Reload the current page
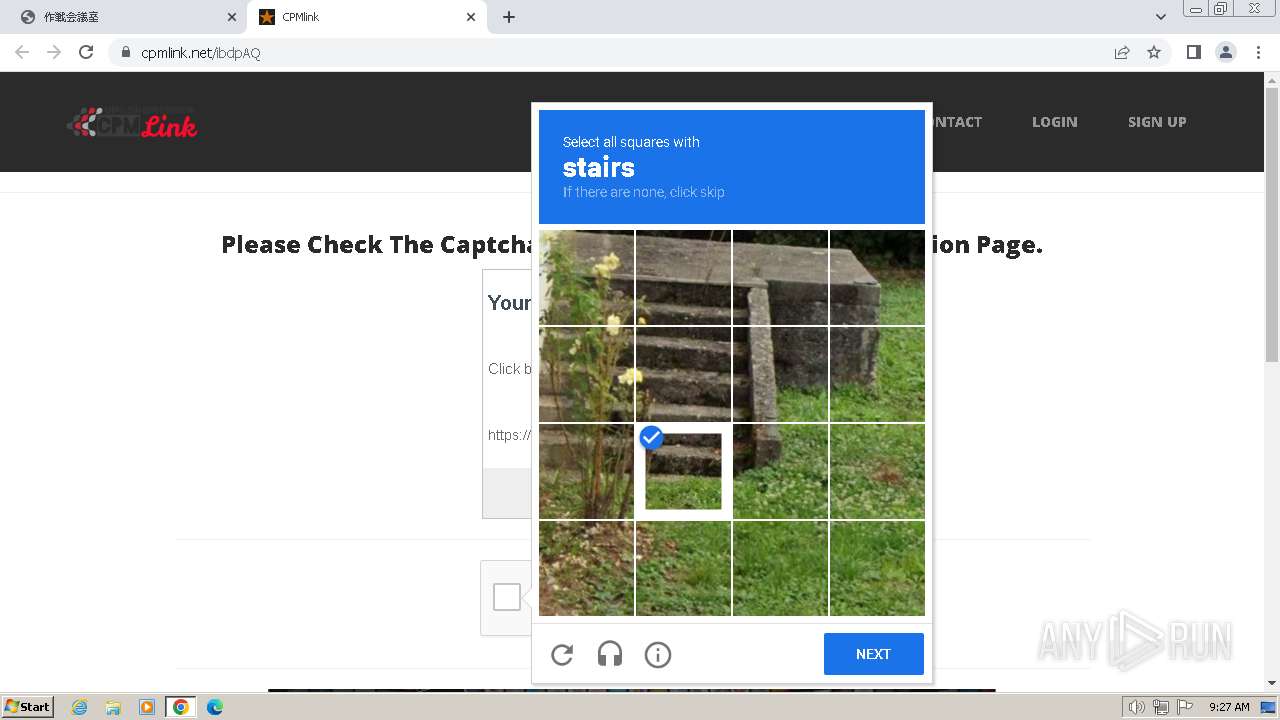 click(86, 52)
